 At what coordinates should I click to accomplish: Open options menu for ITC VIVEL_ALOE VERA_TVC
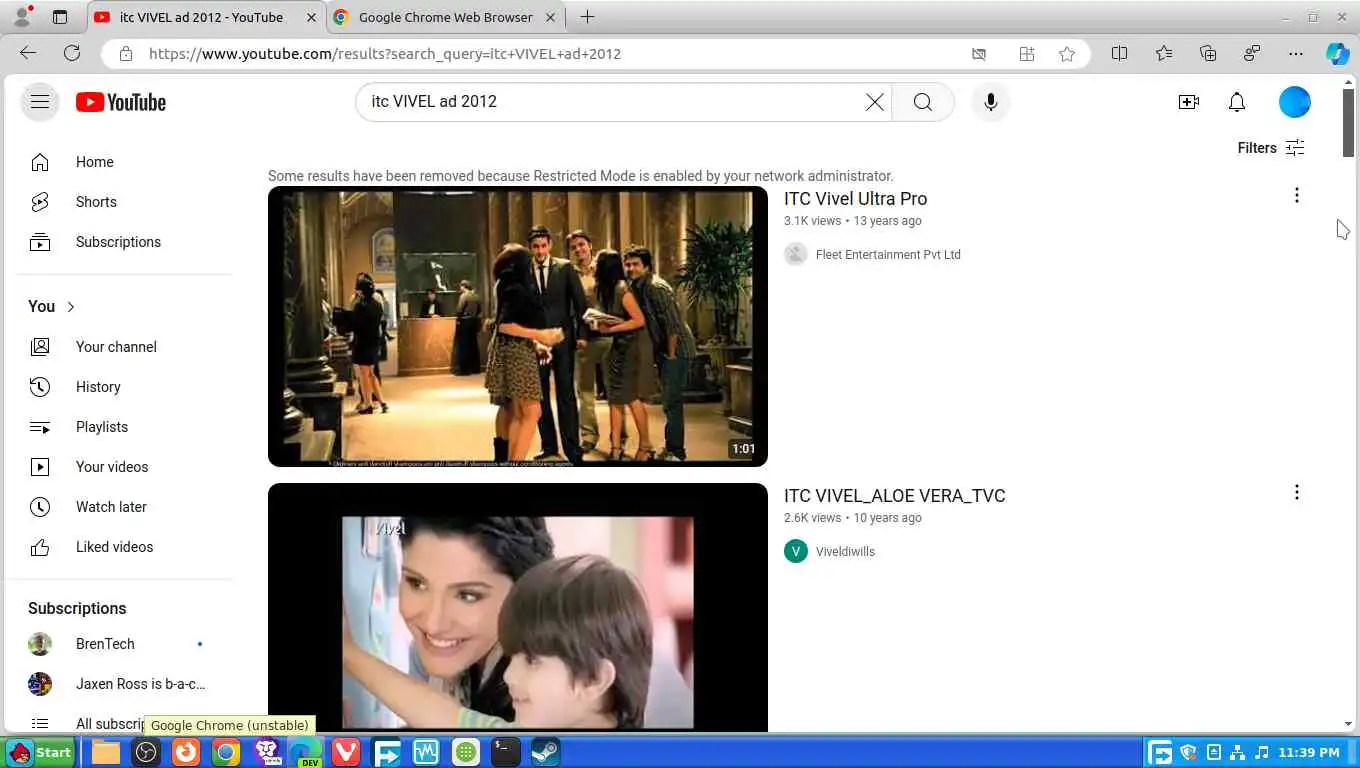[1296, 492]
